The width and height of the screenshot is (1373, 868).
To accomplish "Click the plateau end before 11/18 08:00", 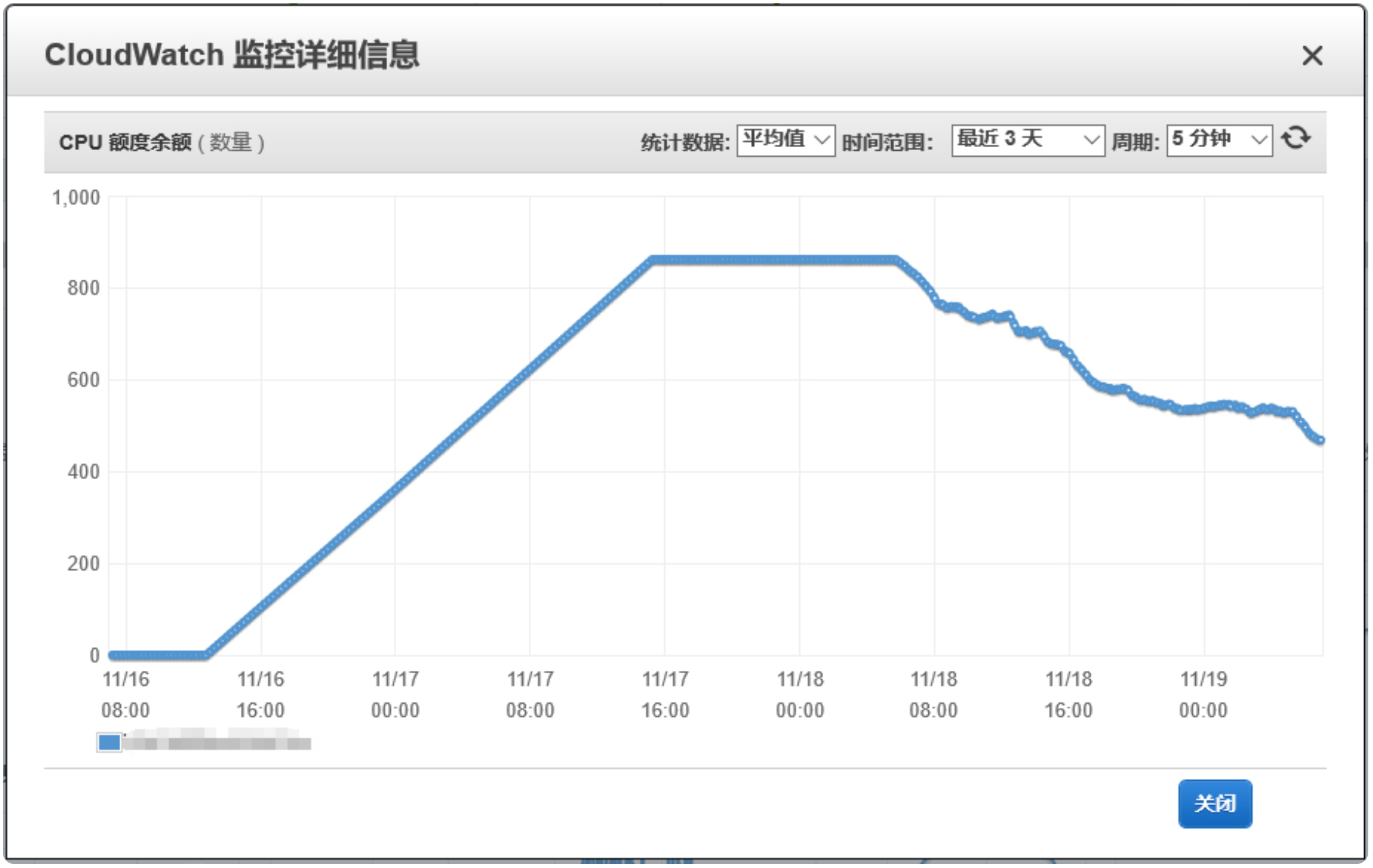I will [x=896, y=260].
